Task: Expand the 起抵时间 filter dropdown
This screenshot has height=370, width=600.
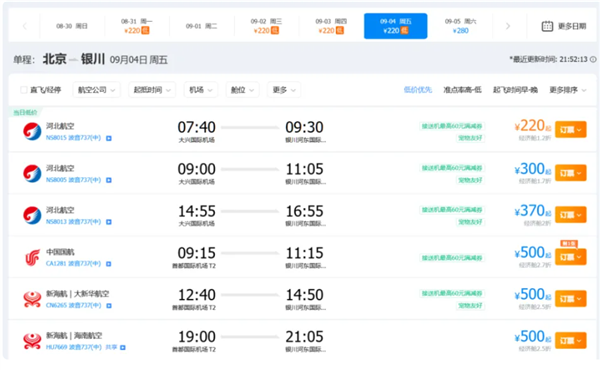Action: [x=152, y=90]
